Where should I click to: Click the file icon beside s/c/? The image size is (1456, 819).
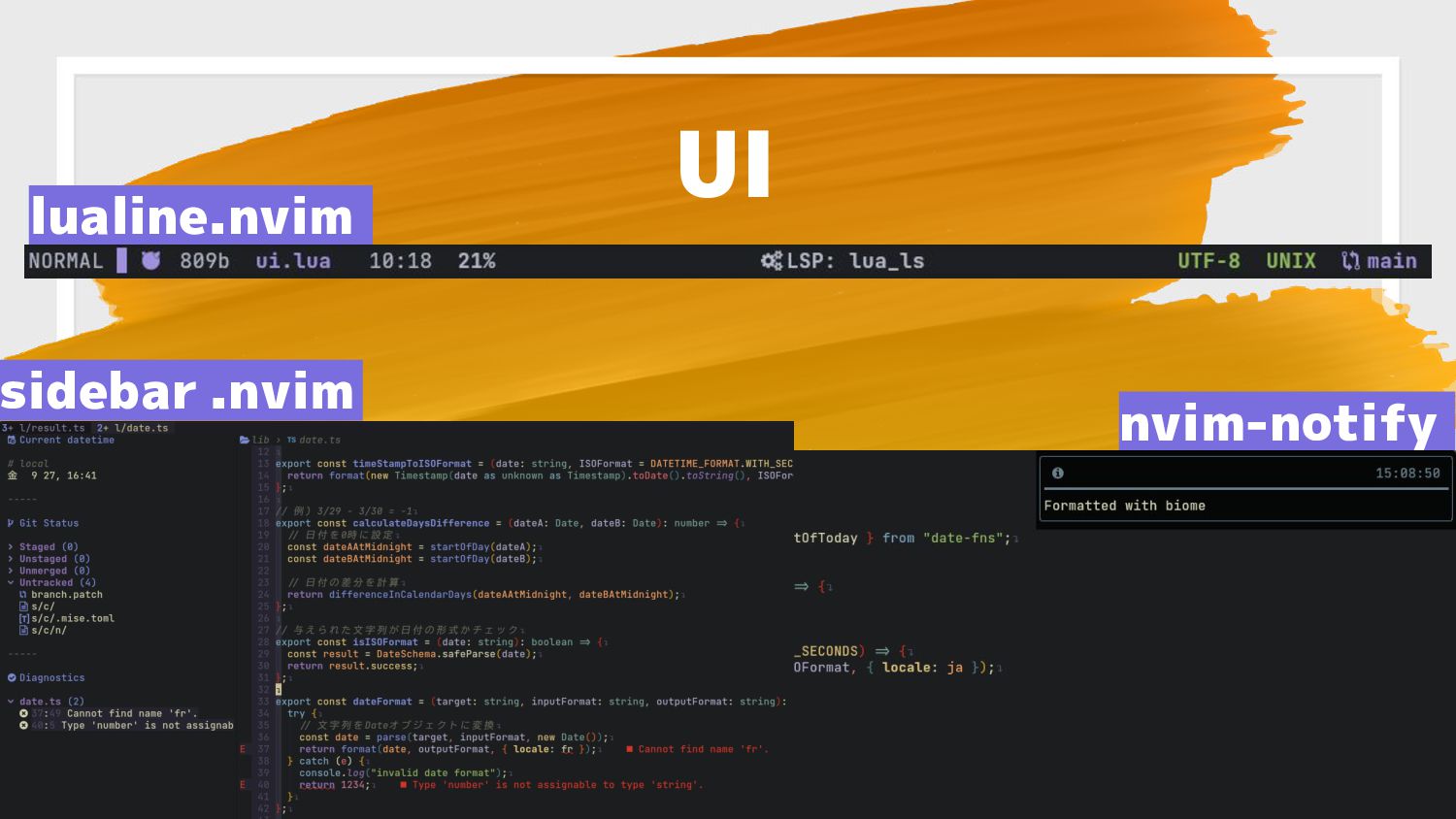coord(23,606)
